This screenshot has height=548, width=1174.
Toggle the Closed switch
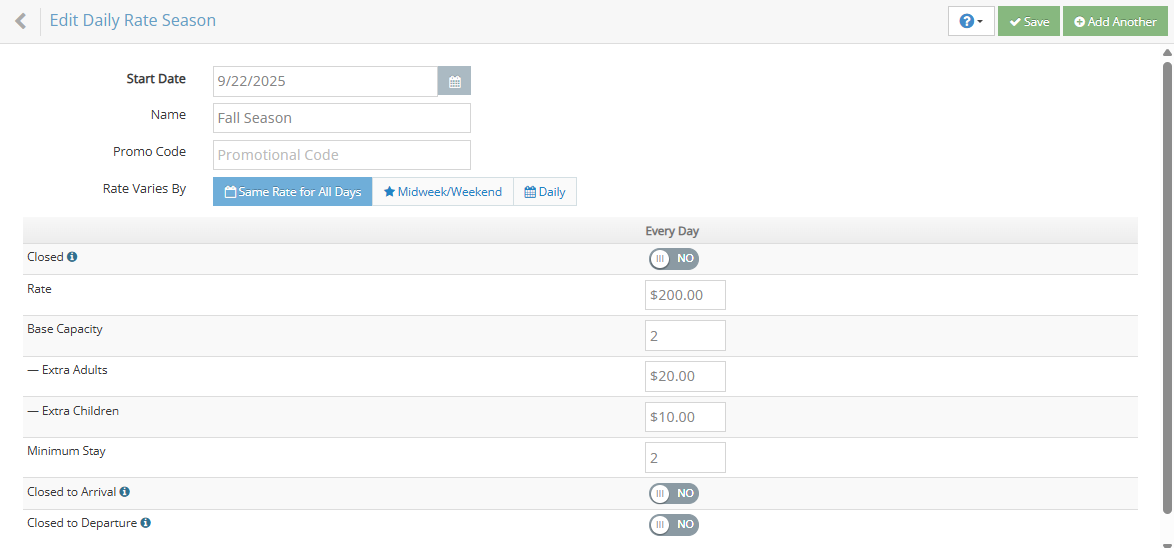[x=673, y=259]
